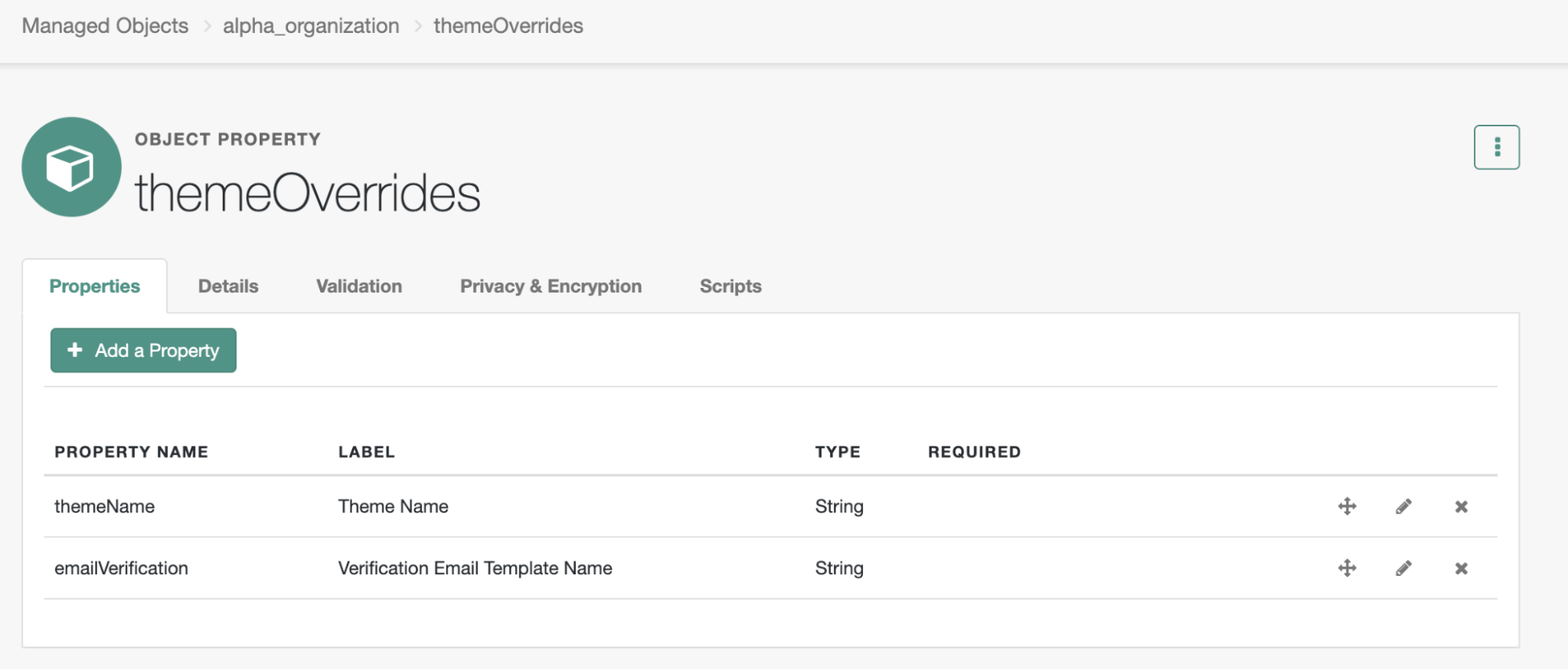Click the PROPERTY NAME column header
Image resolution: width=1568 pixels, height=670 pixels.
click(131, 452)
